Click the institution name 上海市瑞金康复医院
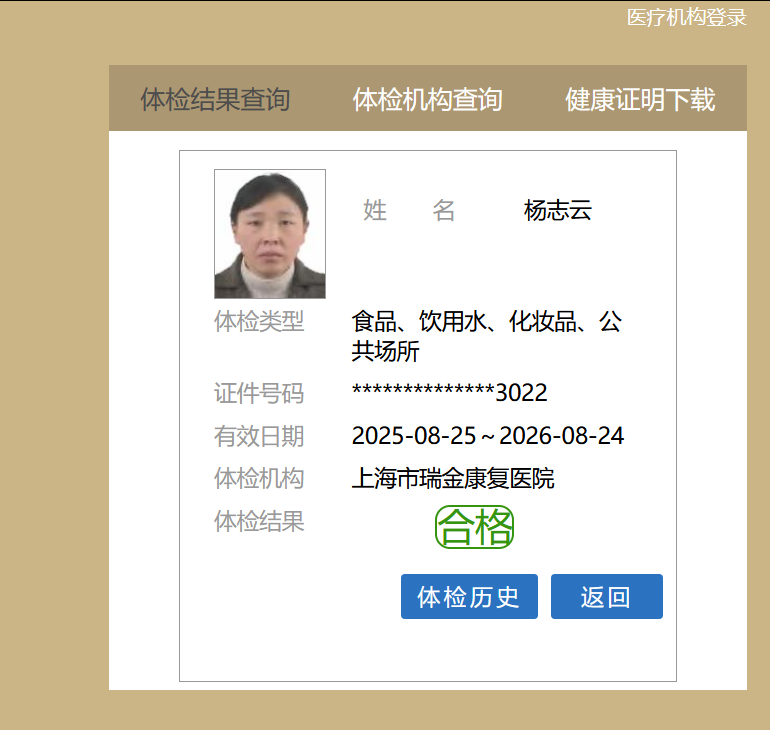The width and height of the screenshot is (770, 730). [453, 478]
